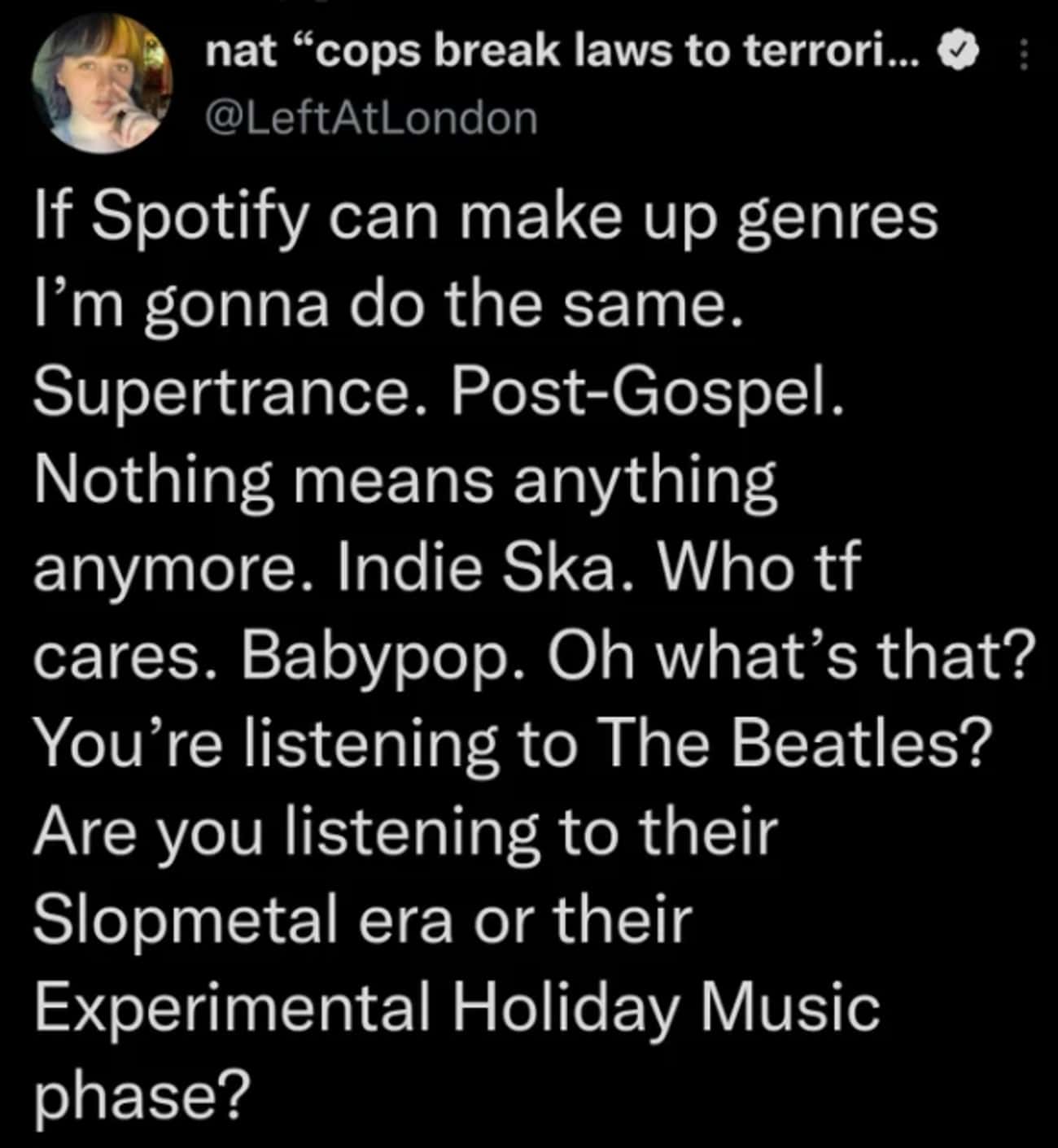
Task: Click the Nothing means anything line
Action: point(406,482)
